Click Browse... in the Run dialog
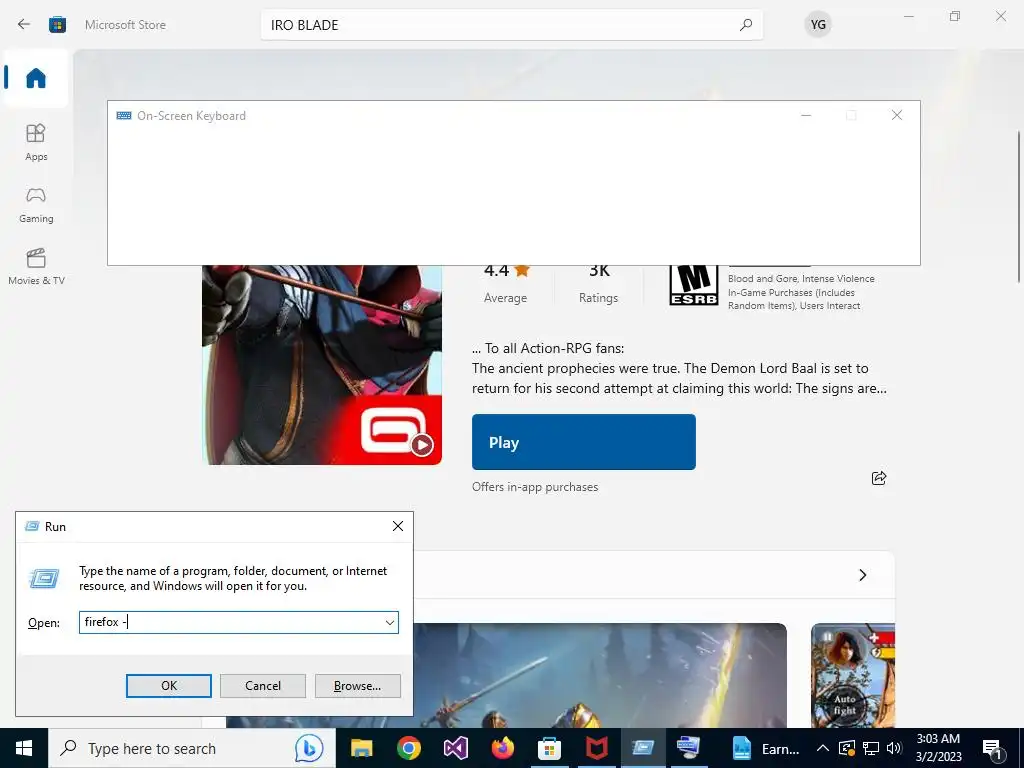This screenshot has height=768, width=1024. click(357, 686)
